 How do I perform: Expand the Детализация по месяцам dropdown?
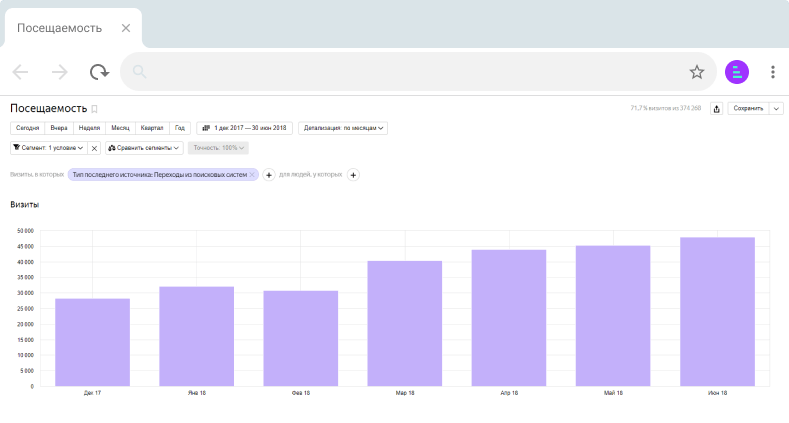[343, 128]
